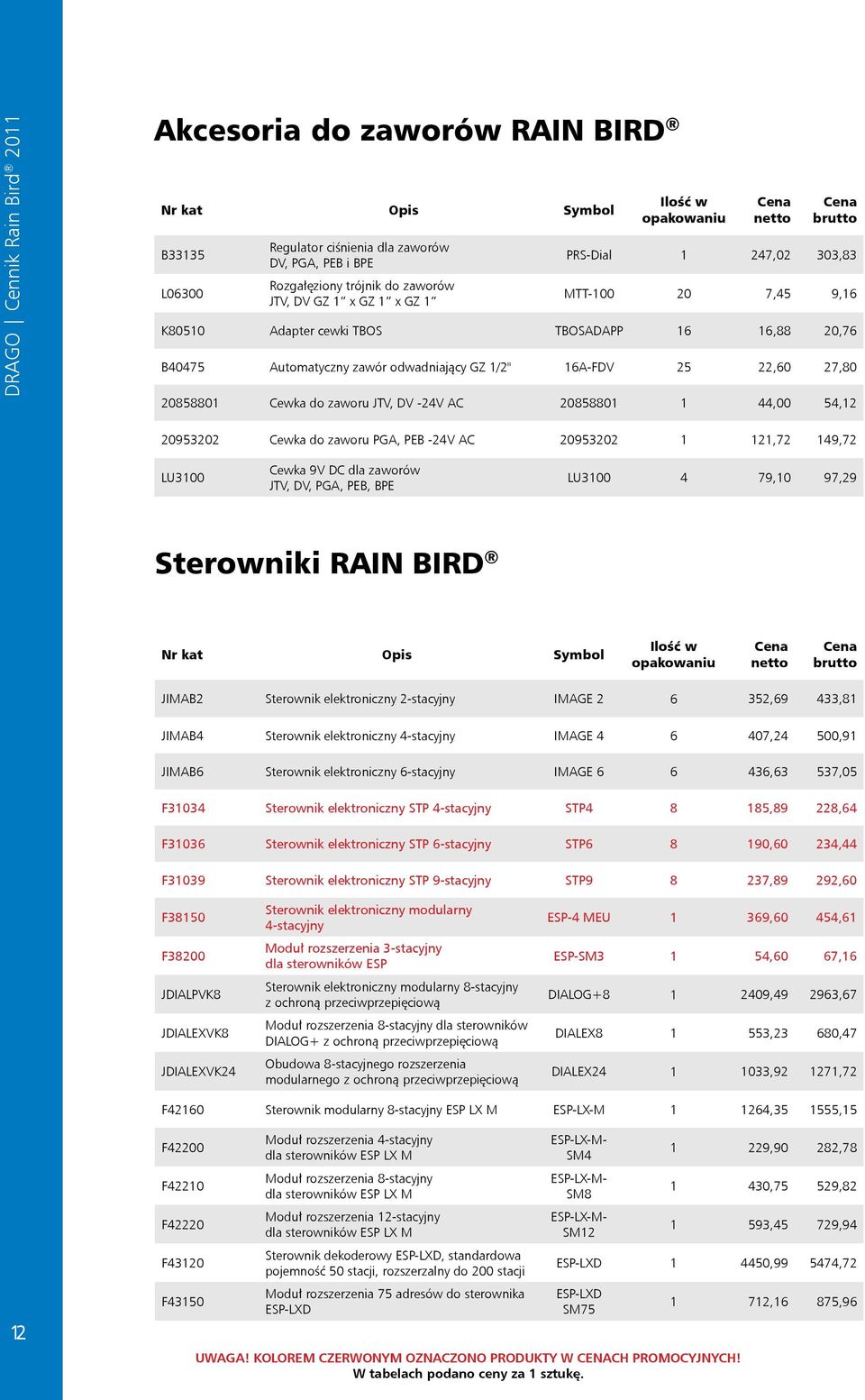
Task: Click the red symbol STP6
Action: [578, 844]
